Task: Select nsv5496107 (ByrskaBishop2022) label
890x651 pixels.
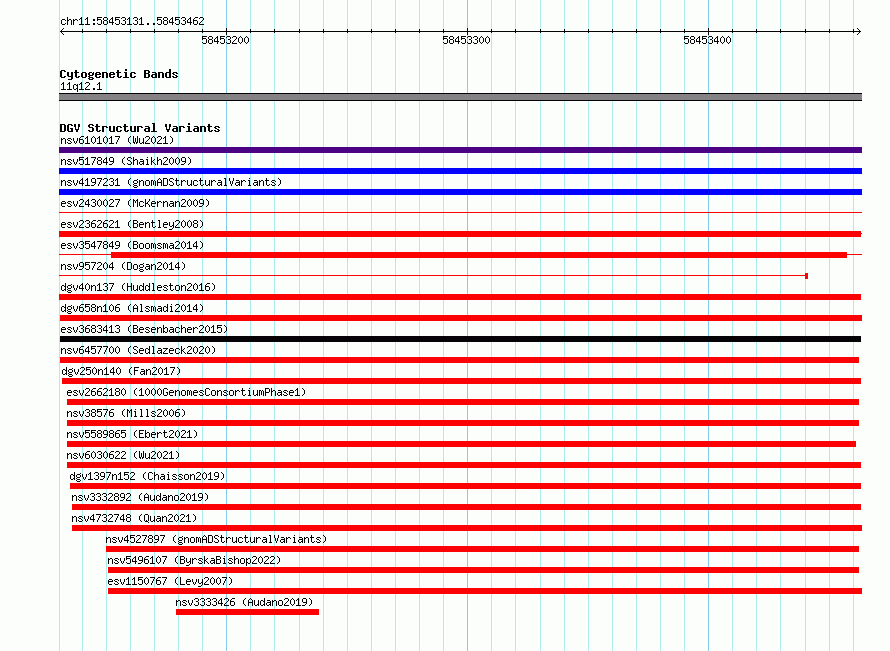Action: point(194,560)
